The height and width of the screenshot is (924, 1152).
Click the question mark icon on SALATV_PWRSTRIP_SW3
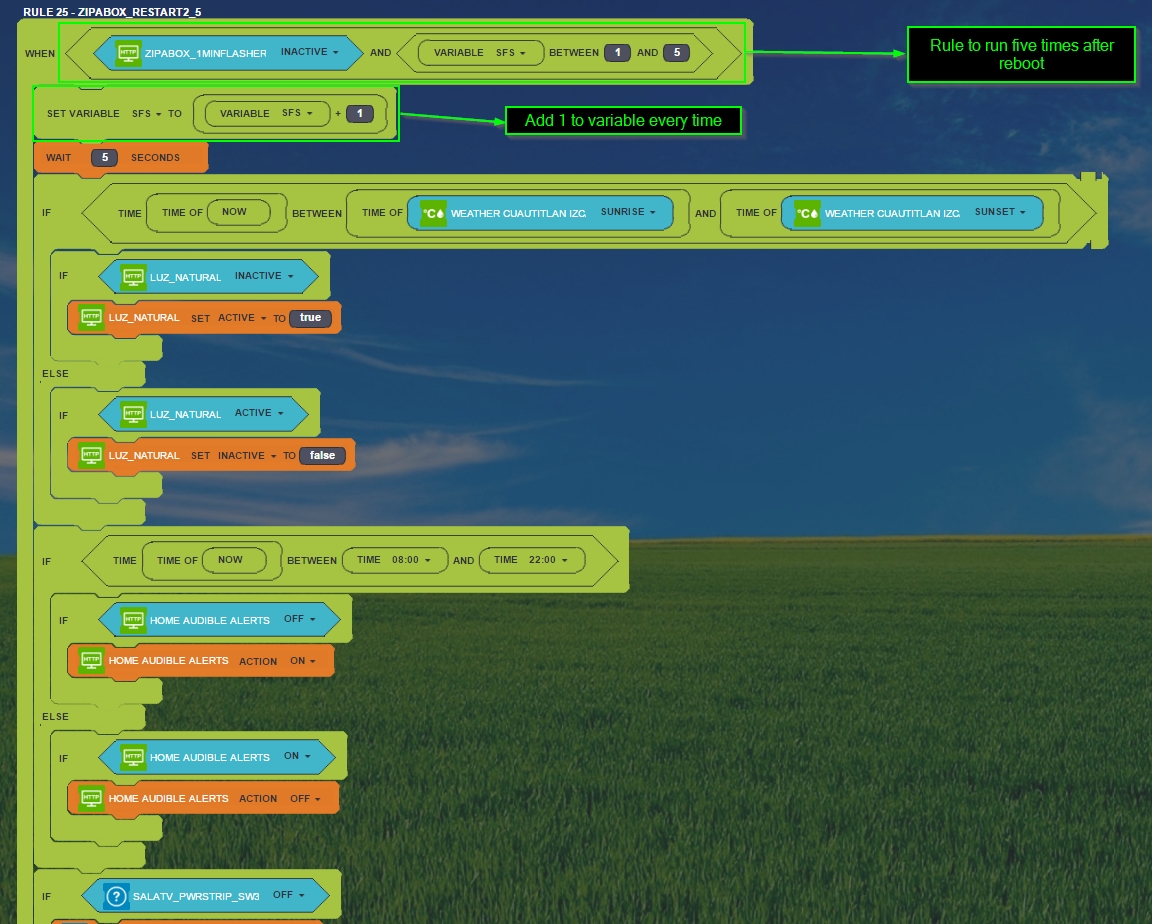click(x=117, y=896)
